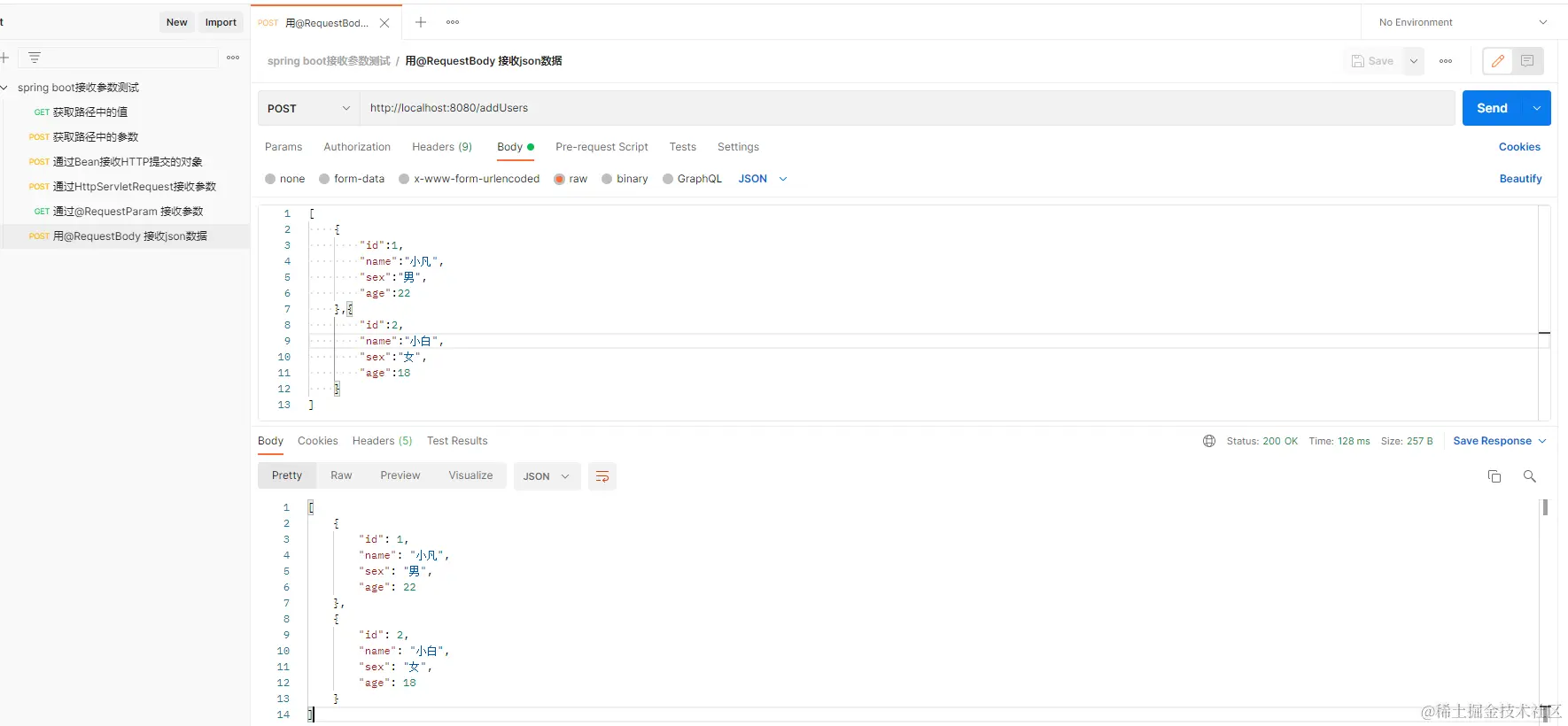
Task: Click the sidebar filter icon
Action: point(35,58)
